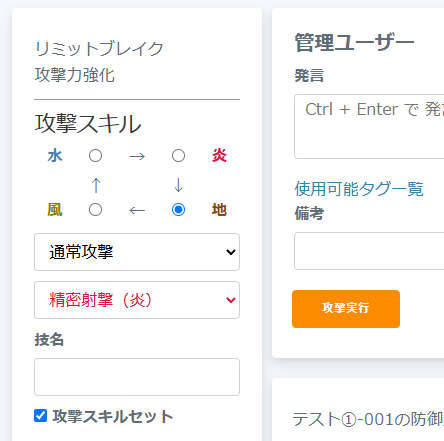
Task: Click the 攻撃実行 orange button
Action: click(x=346, y=309)
